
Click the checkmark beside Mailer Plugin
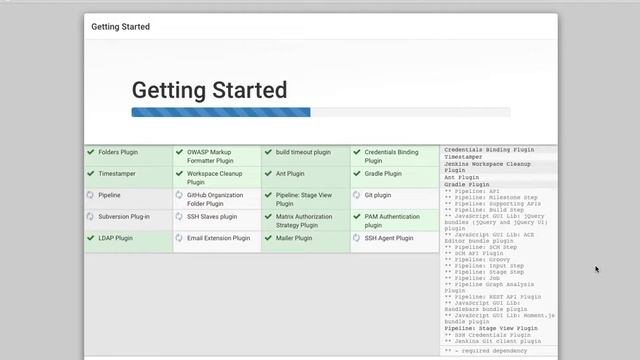pyautogui.click(x=268, y=238)
